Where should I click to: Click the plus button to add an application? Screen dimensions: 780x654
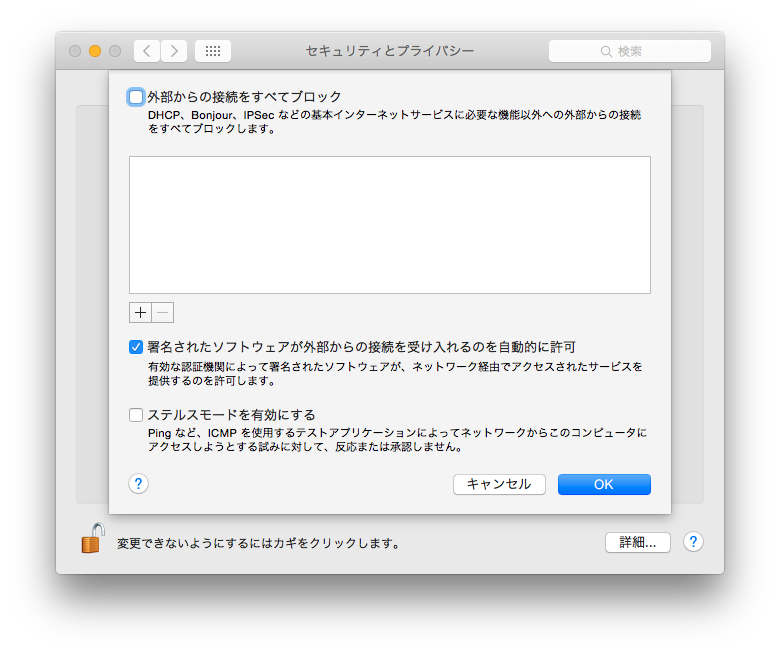point(140,312)
